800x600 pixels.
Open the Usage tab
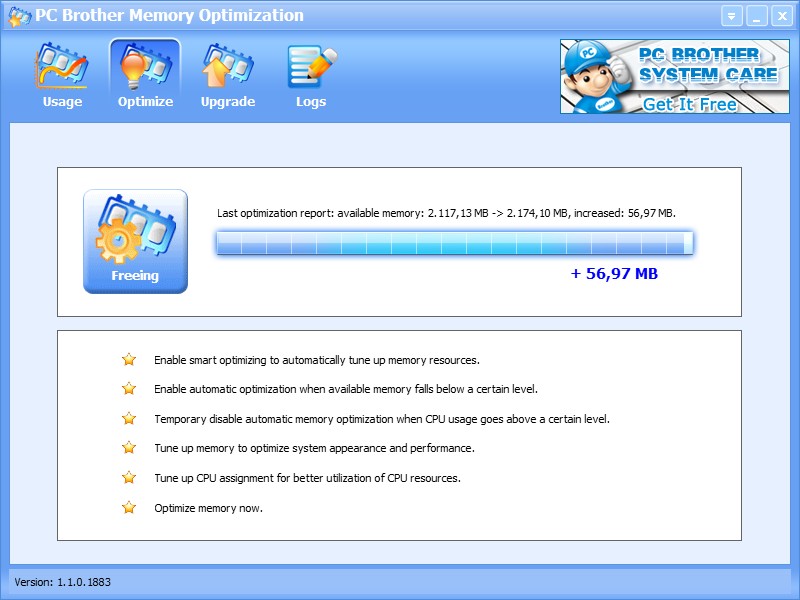coord(62,76)
